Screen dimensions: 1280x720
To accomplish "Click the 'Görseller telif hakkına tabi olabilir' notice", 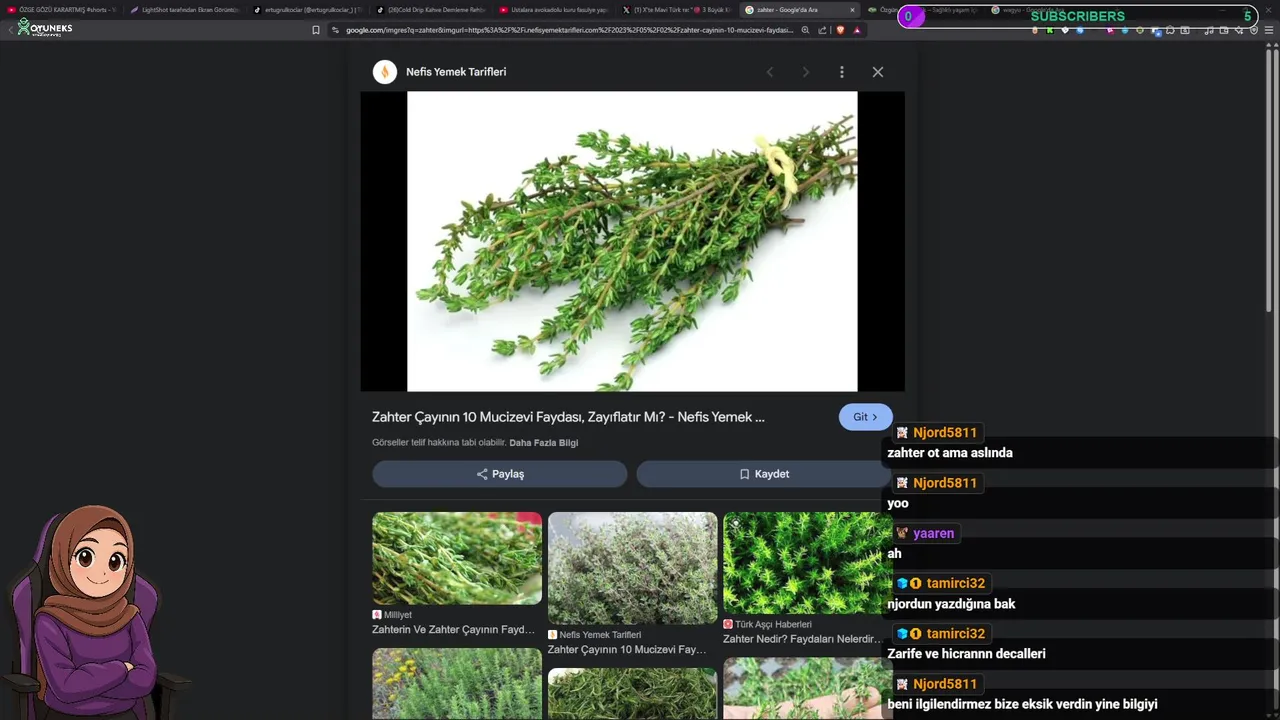I will coord(439,443).
